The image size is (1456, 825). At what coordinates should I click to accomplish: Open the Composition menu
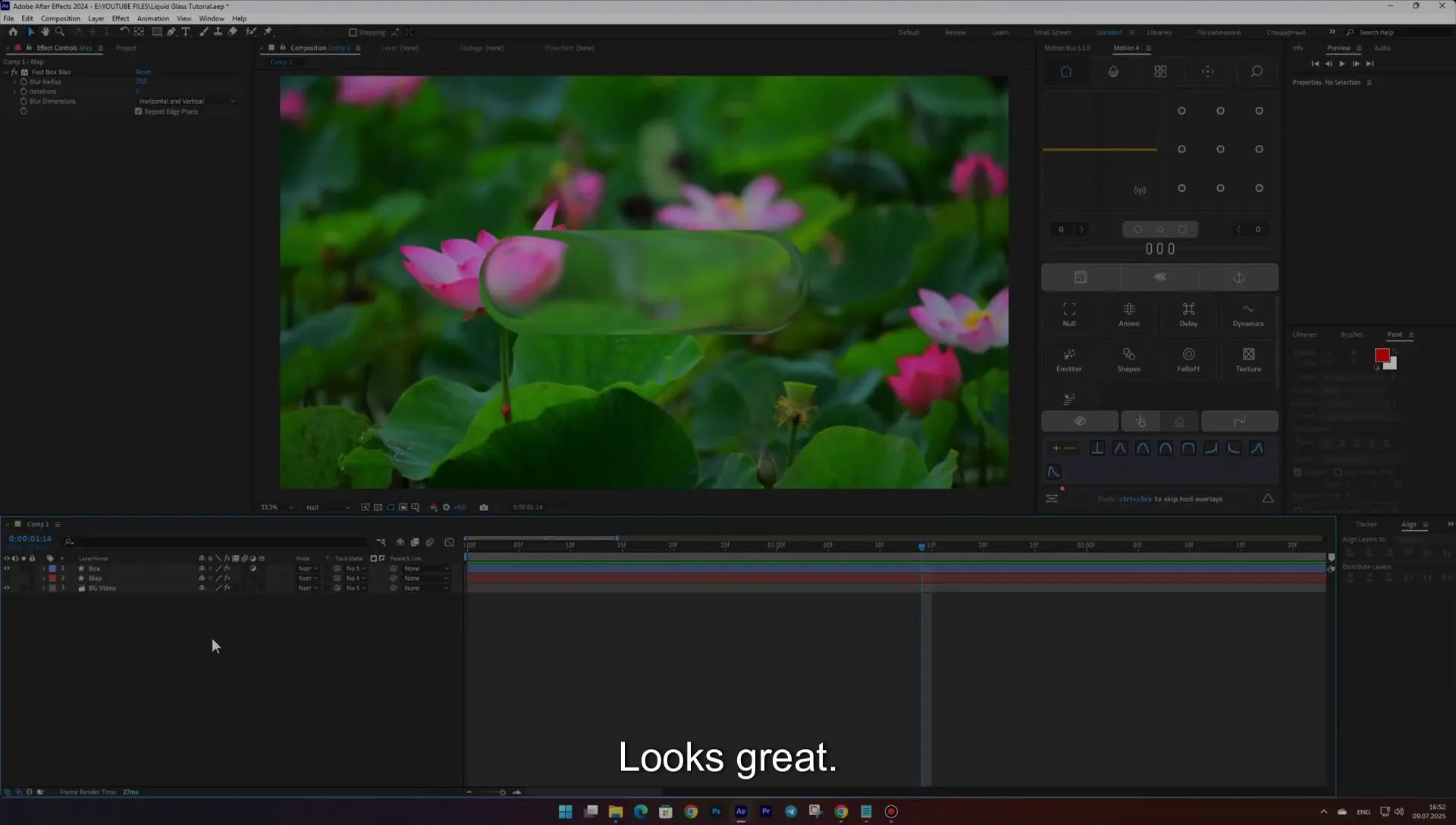pos(61,18)
